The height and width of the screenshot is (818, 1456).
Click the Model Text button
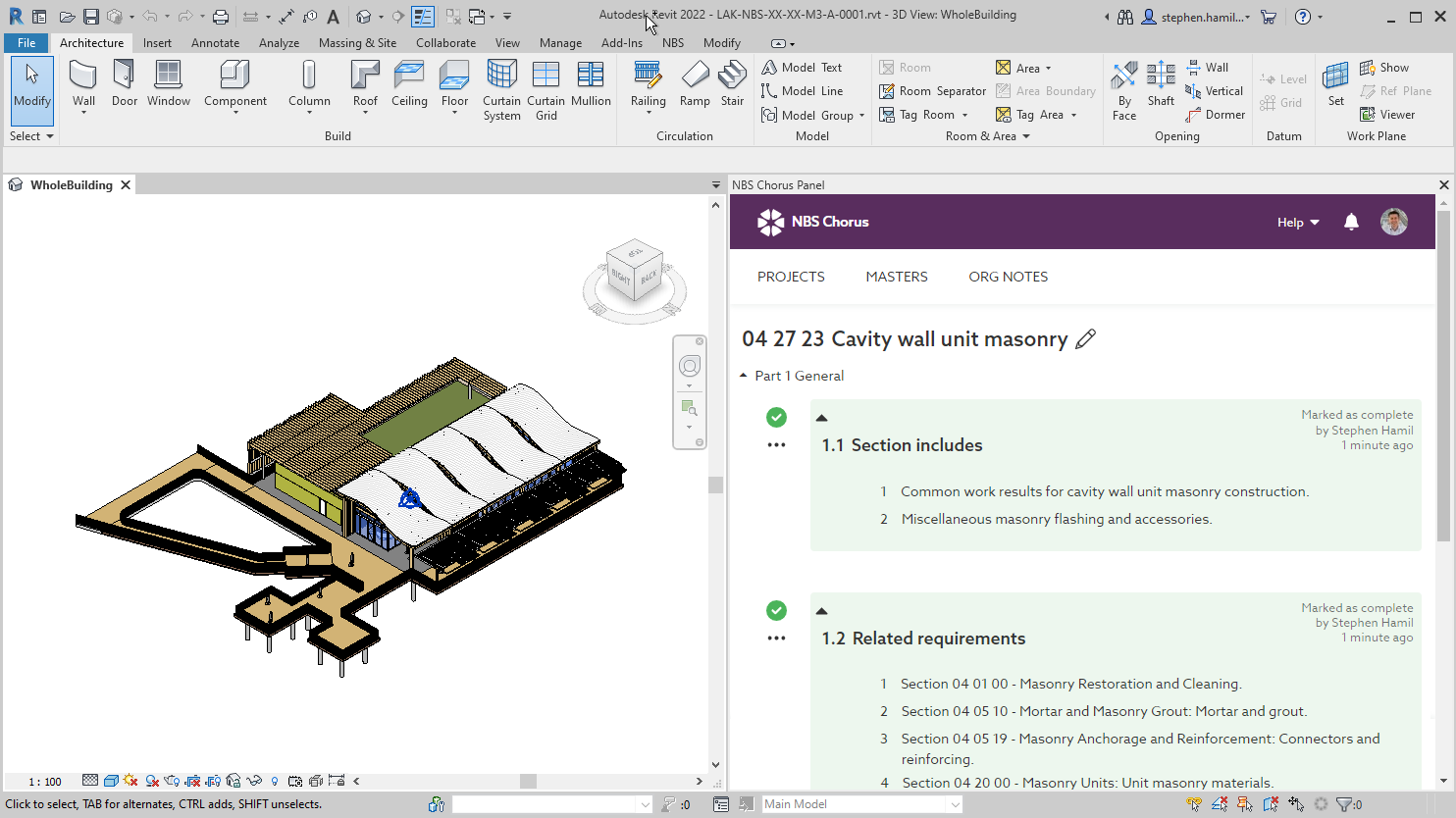[x=802, y=68]
